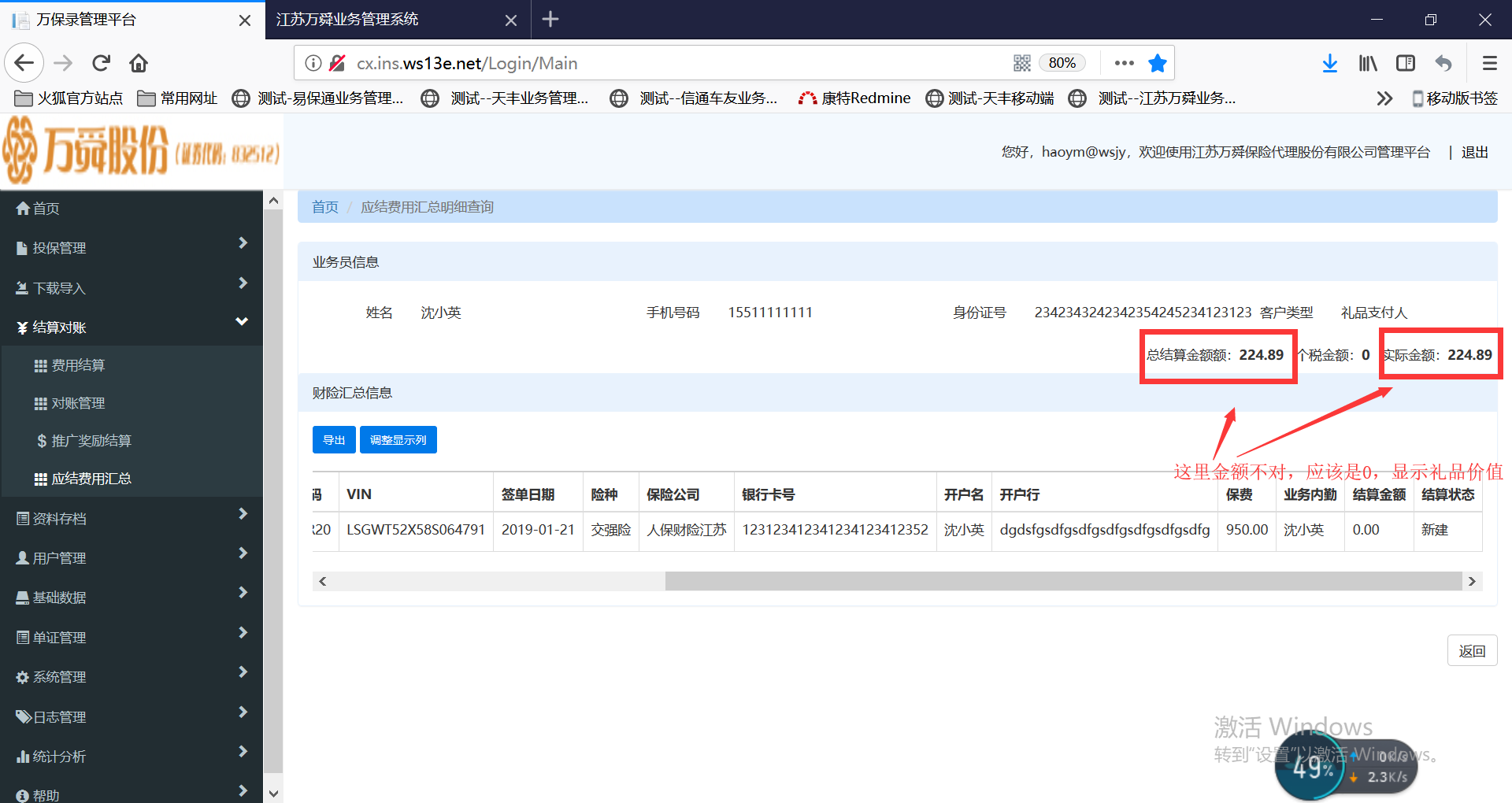Open the 测试-天丰移动端 bookmark

pos(990,98)
